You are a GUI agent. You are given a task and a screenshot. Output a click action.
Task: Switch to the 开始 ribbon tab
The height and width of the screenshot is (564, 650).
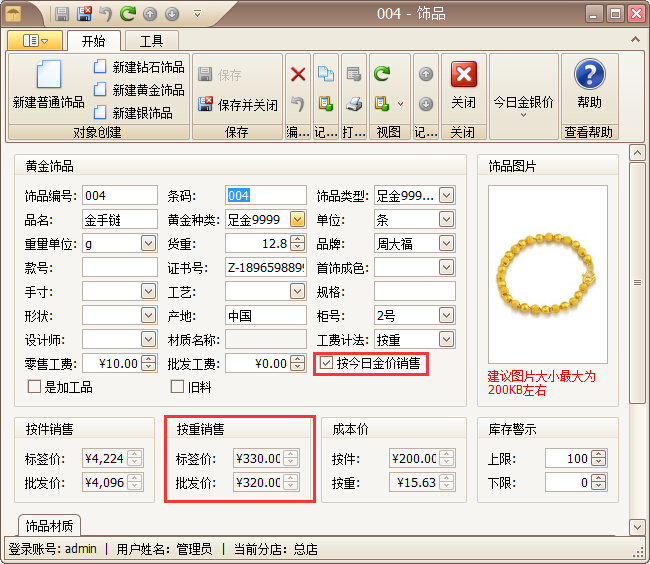point(94,41)
